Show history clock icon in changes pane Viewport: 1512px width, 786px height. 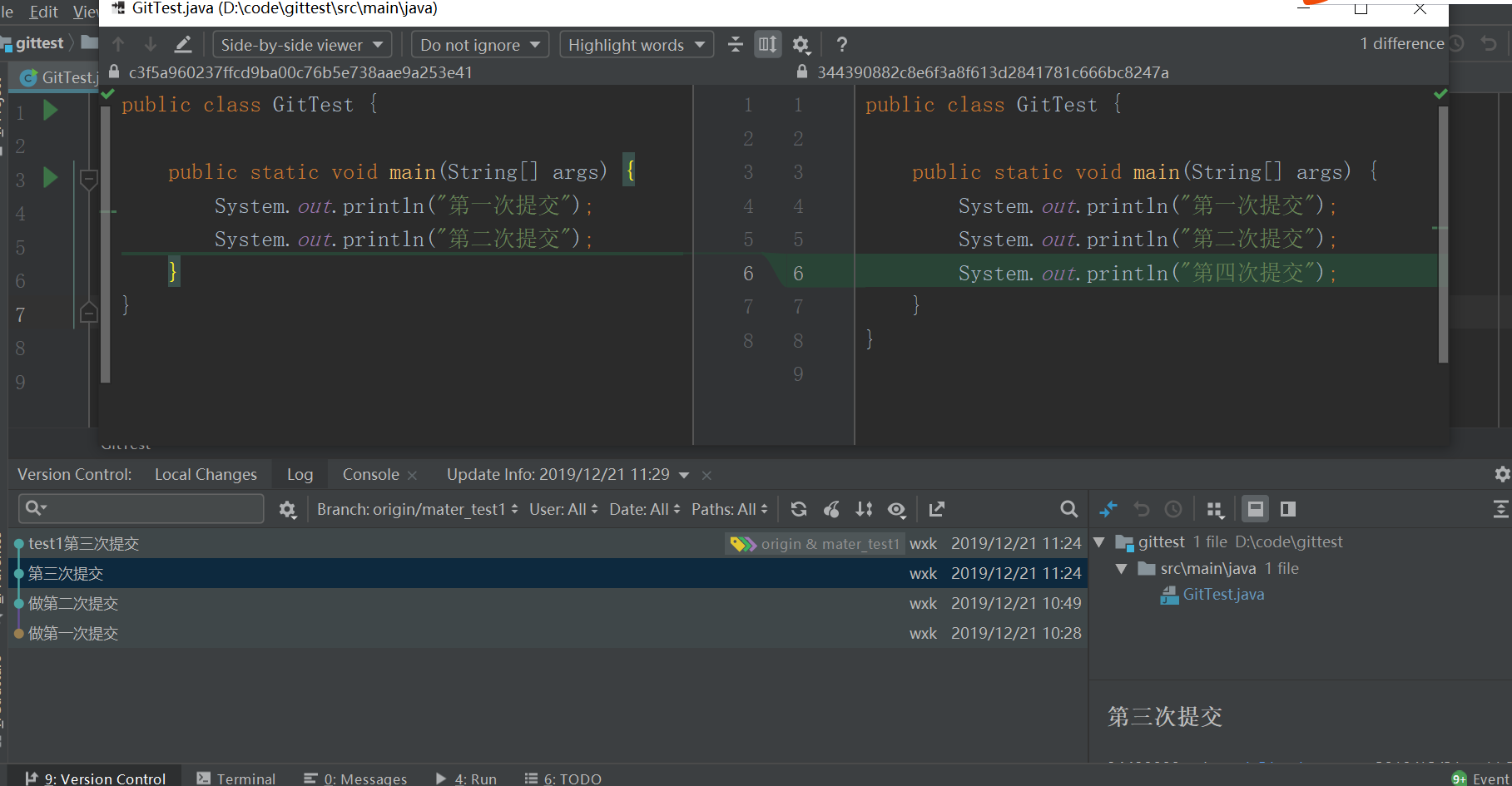point(1173,509)
